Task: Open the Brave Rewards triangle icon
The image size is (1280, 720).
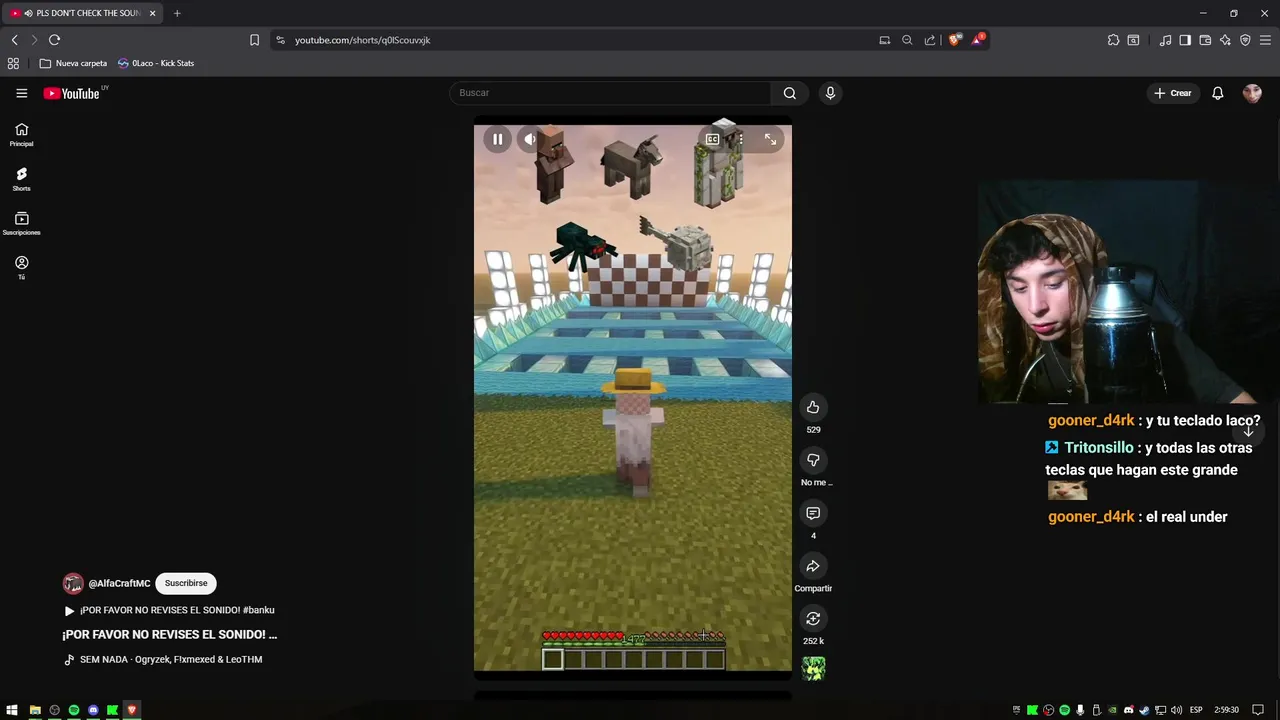Action: tap(978, 40)
